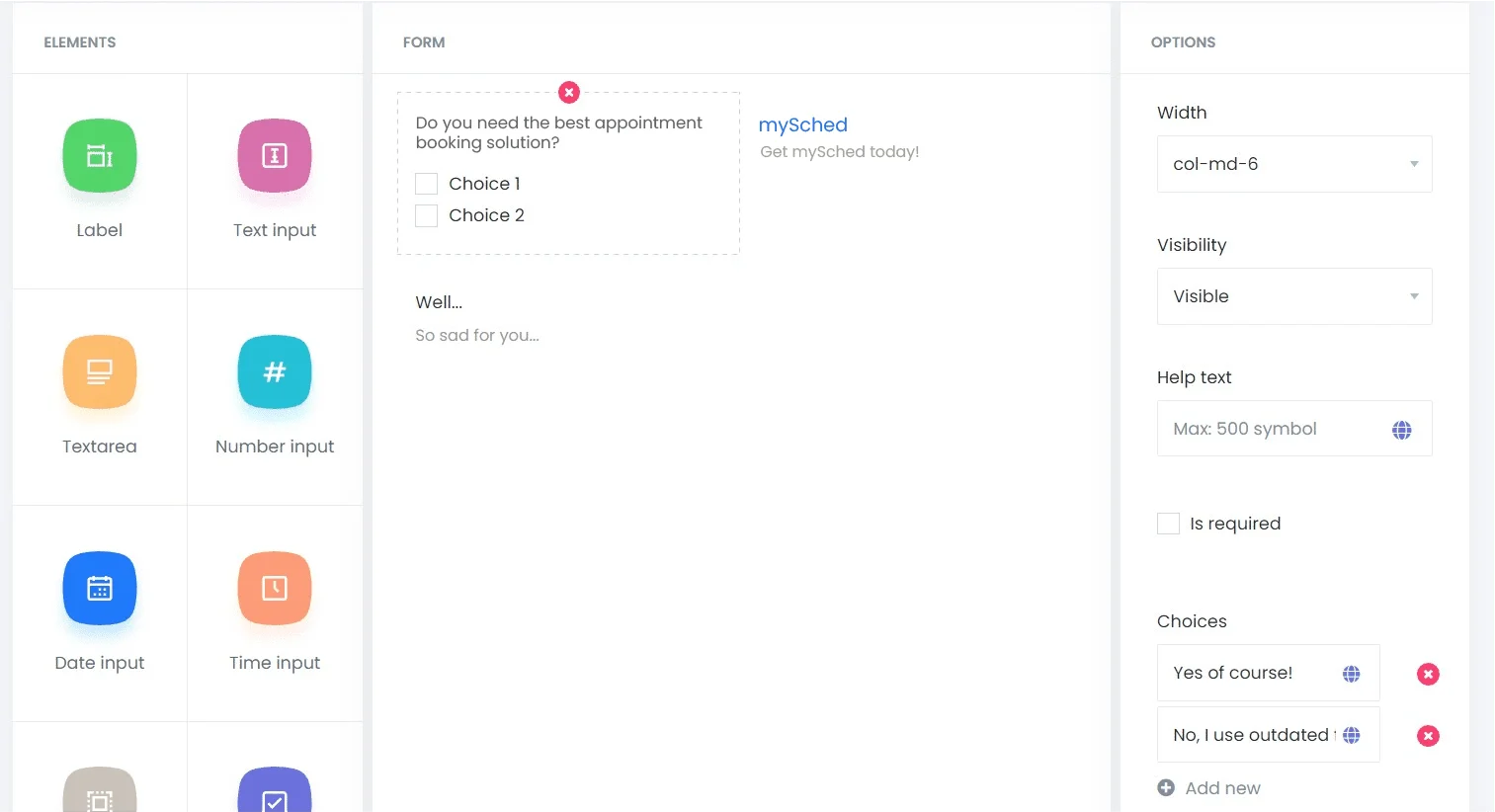Open translation globe for 'Yes of course!' choice
Viewport: 1495px width, 812px height.
[1352, 674]
